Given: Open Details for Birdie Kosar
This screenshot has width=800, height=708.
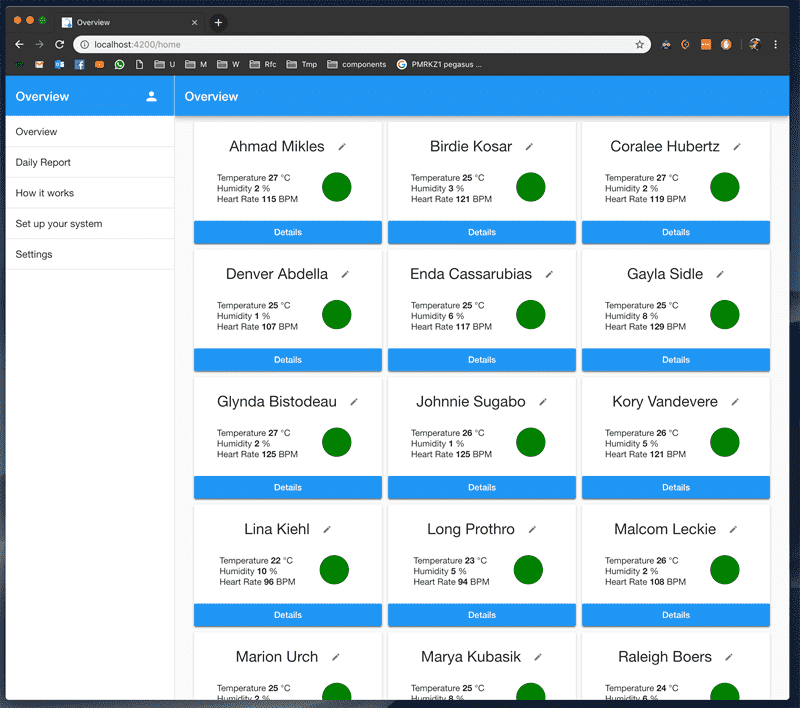Looking at the screenshot, I should [x=482, y=232].
